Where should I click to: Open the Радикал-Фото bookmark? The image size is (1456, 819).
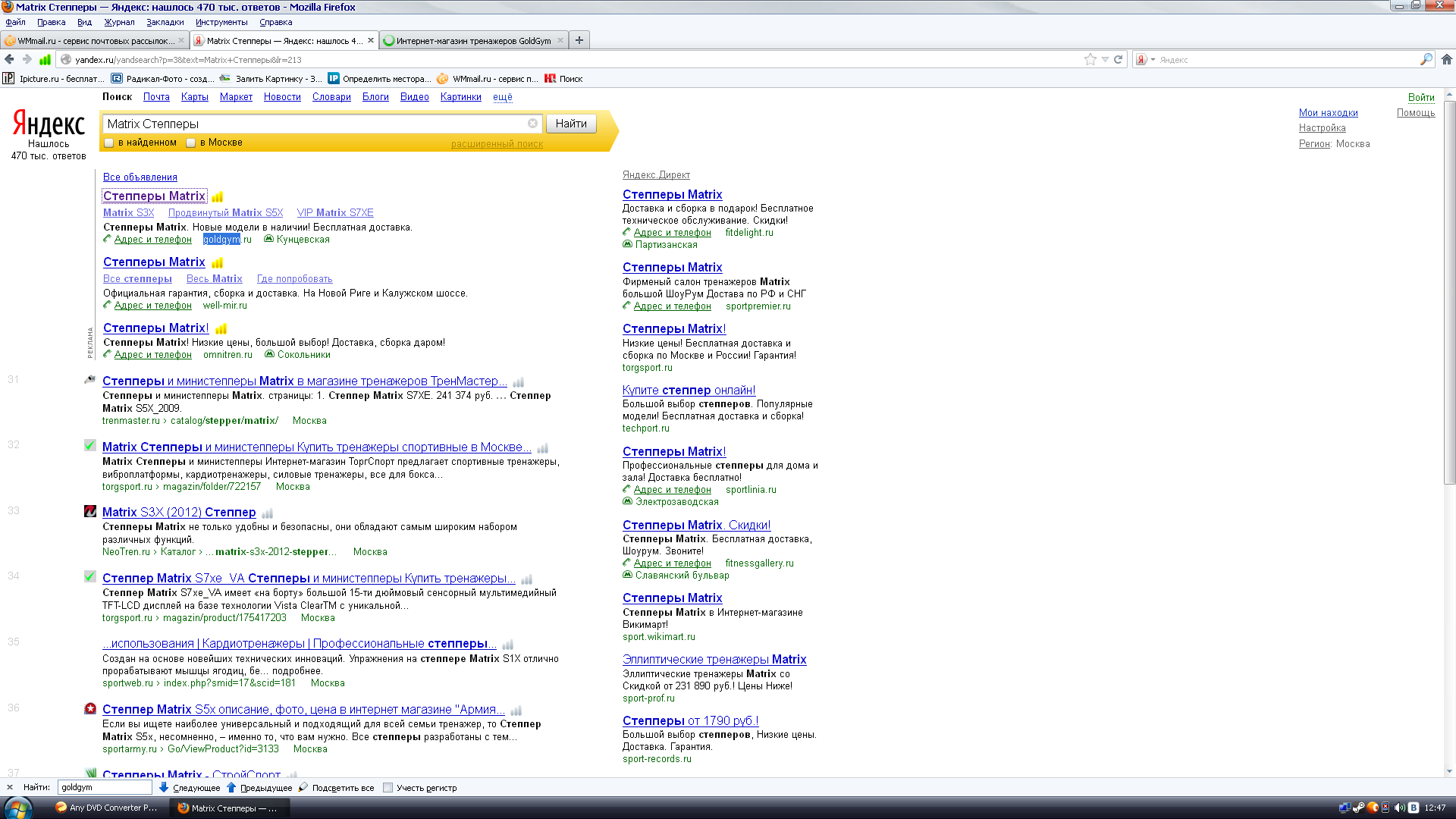[163, 78]
